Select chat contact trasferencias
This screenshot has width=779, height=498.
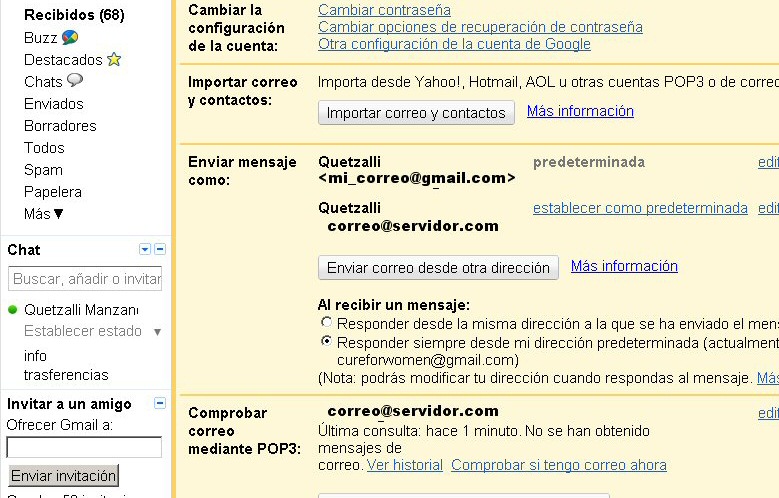[x=66, y=375]
